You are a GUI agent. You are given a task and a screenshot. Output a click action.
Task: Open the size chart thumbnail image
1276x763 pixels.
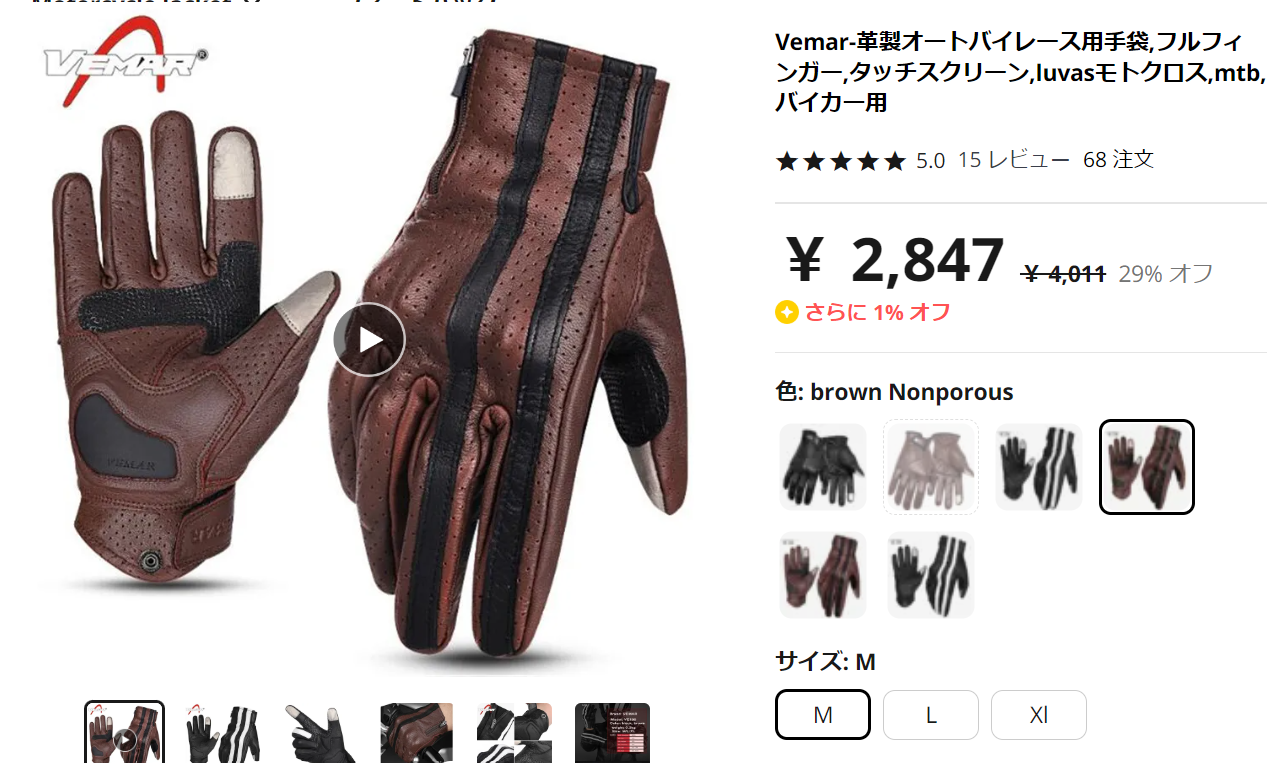[612, 733]
